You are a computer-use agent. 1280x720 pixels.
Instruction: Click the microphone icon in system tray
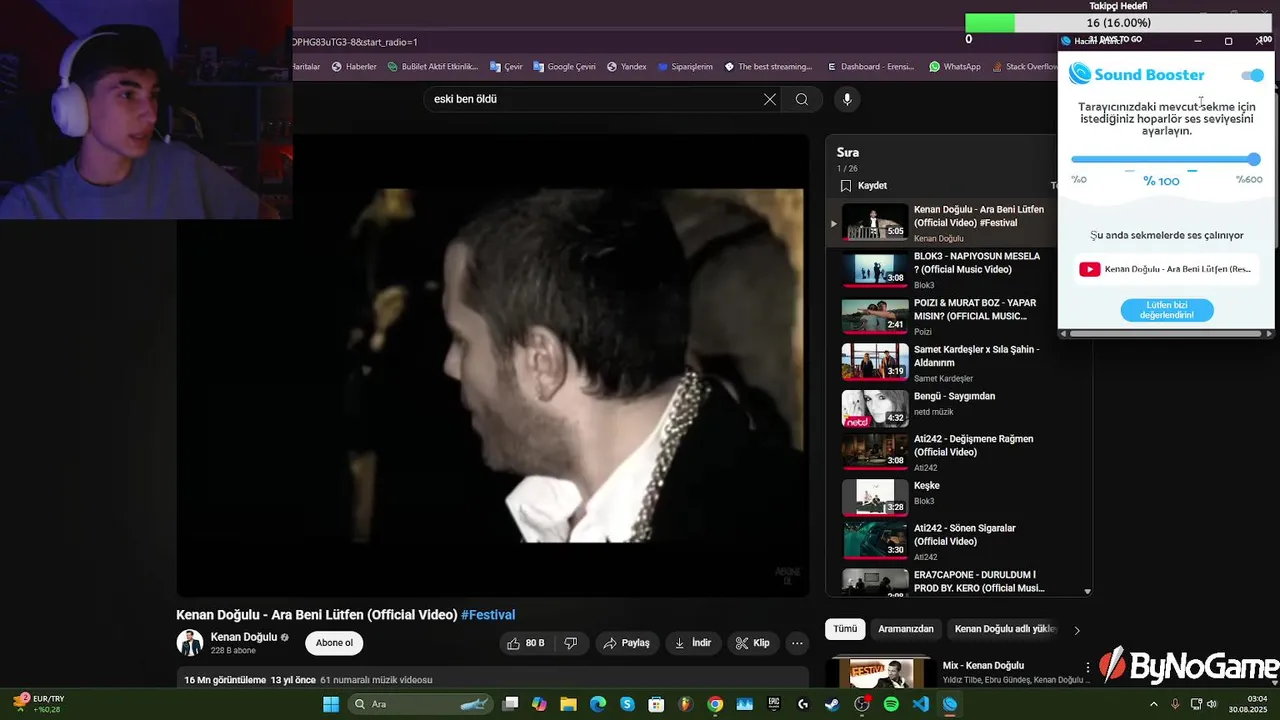[x=1175, y=704]
